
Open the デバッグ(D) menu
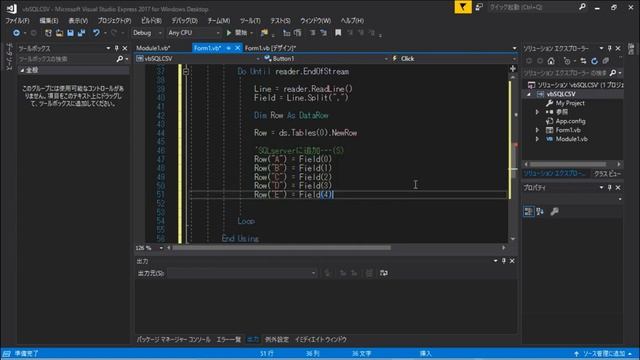coord(184,20)
